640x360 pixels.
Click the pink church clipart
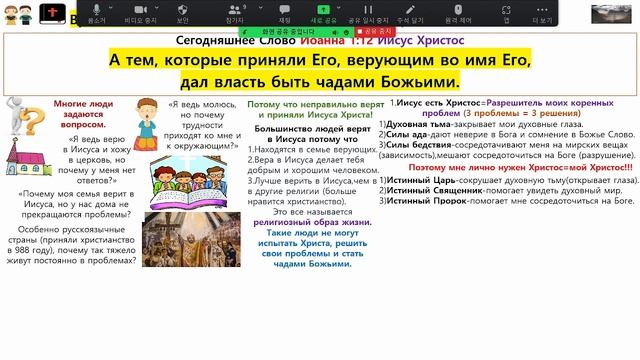pos(29,157)
